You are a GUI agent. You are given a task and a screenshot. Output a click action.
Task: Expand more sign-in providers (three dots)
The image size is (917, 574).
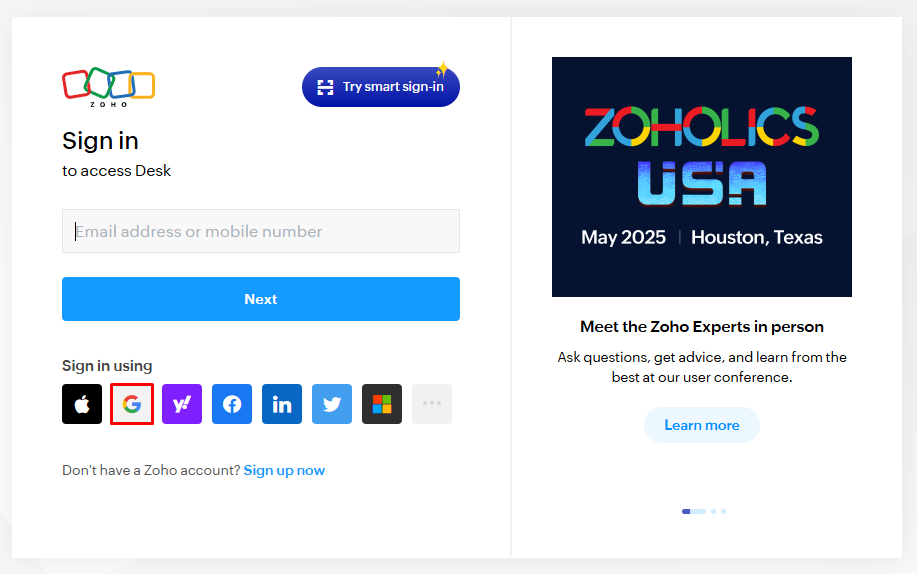pos(432,404)
